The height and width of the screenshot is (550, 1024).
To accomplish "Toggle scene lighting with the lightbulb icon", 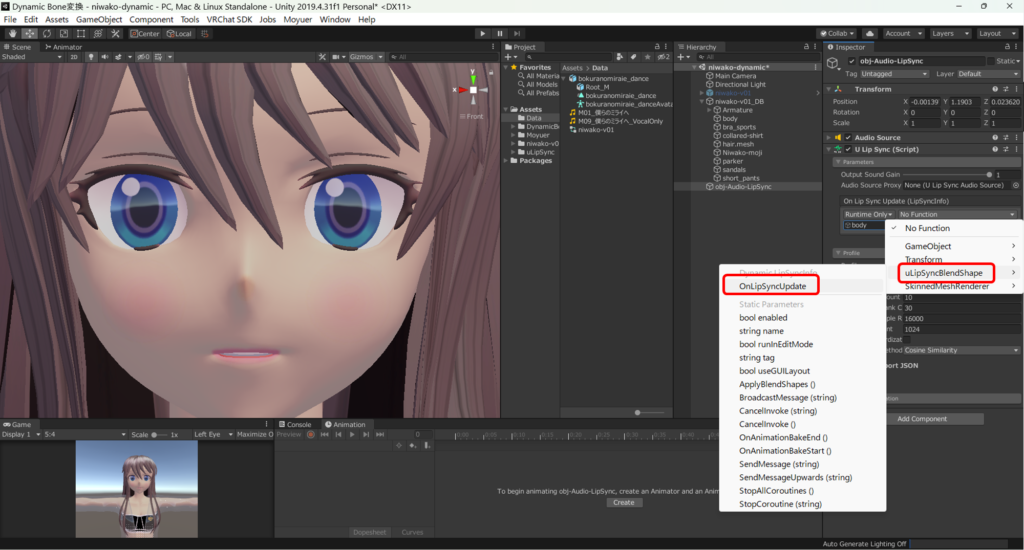I will pos(88,57).
